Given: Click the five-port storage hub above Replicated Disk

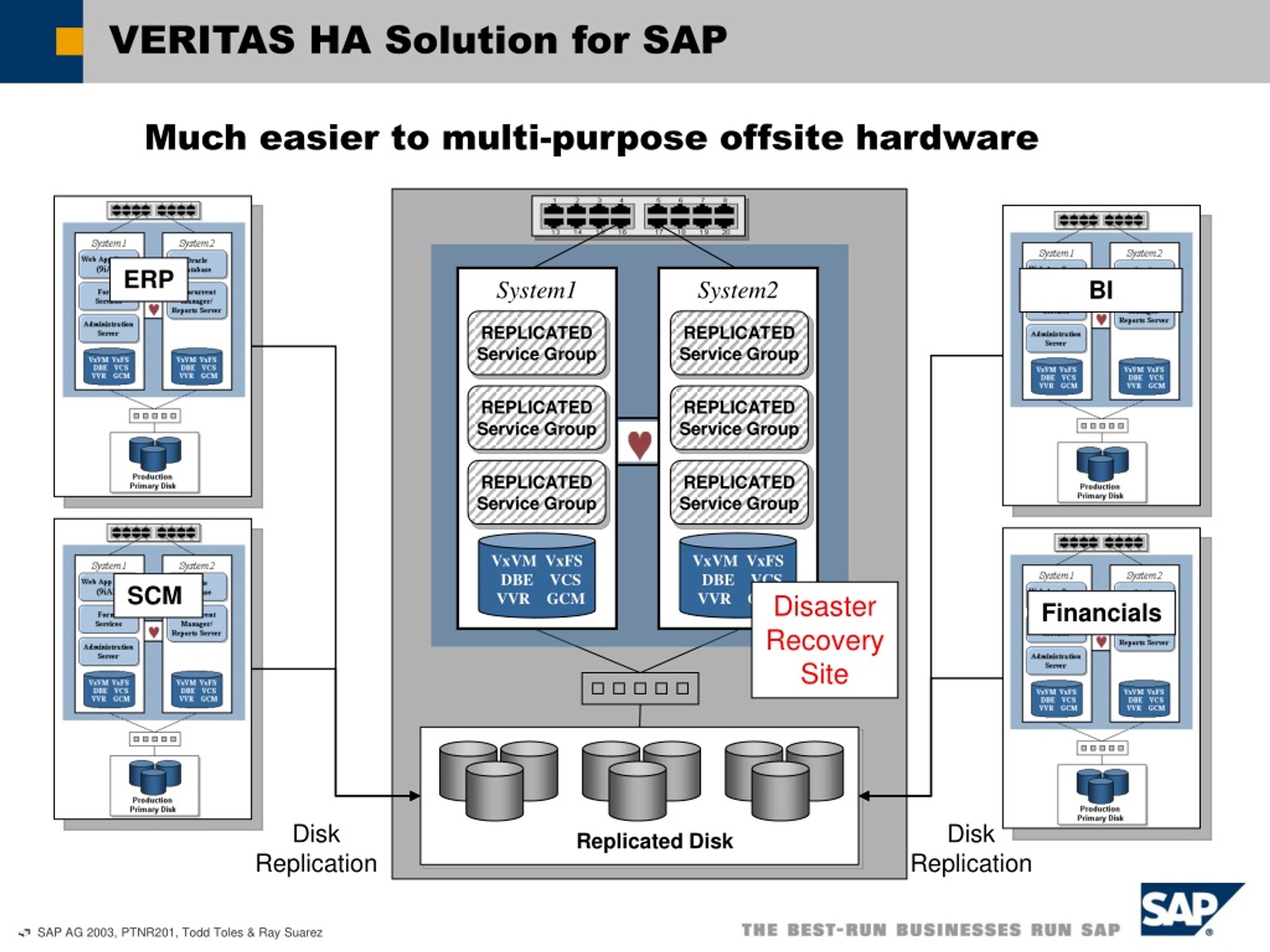Looking at the screenshot, I should 640,688.
